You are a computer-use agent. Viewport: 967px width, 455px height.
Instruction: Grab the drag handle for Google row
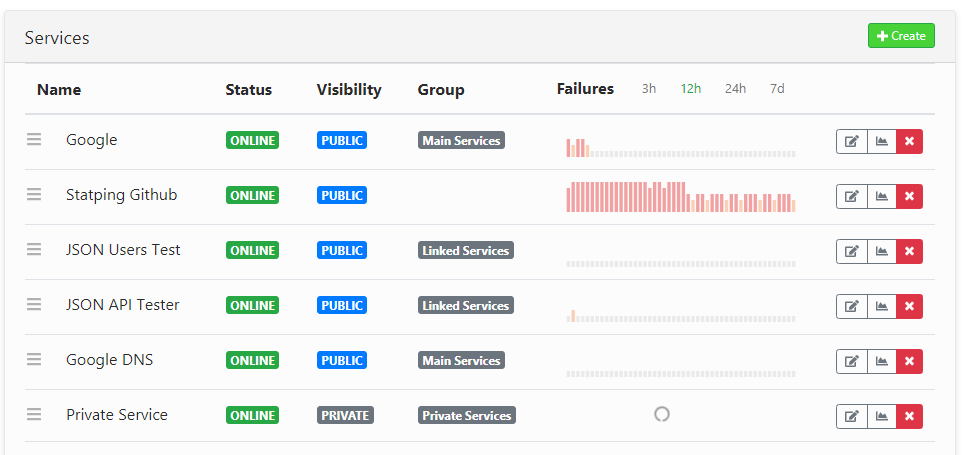(34, 140)
